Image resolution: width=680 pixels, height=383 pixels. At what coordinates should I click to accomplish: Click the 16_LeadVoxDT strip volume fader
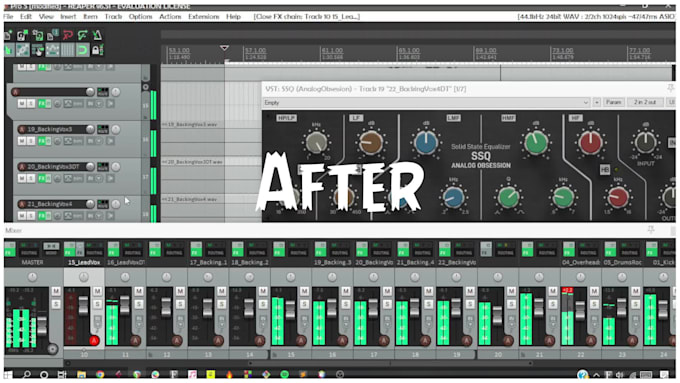[x=124, y=305]
